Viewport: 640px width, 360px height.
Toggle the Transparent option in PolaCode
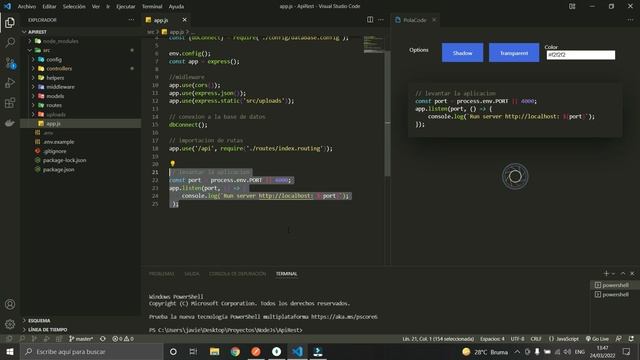tap(514, 53)
